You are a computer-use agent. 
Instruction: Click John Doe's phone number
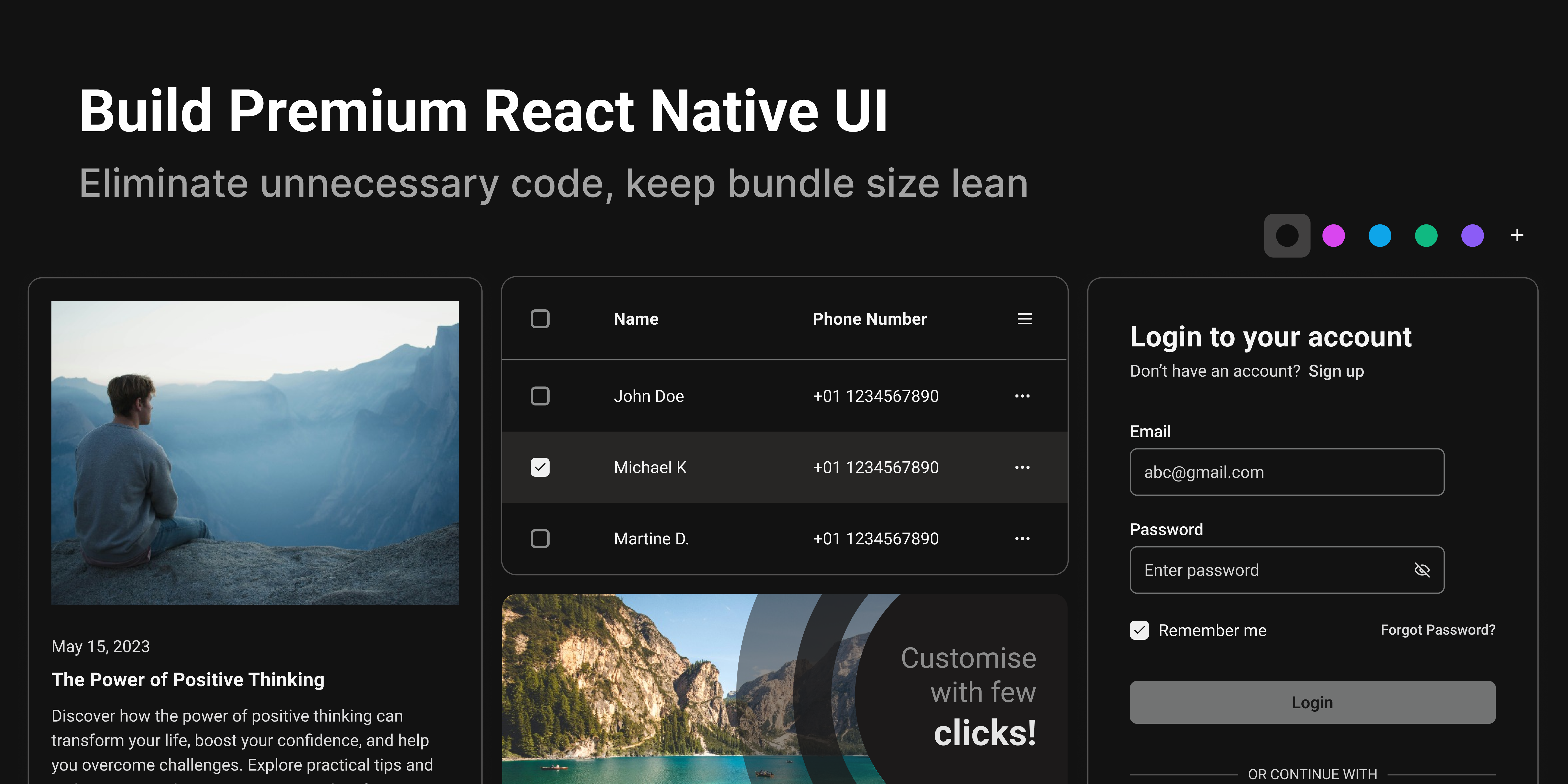coord(875,396)
